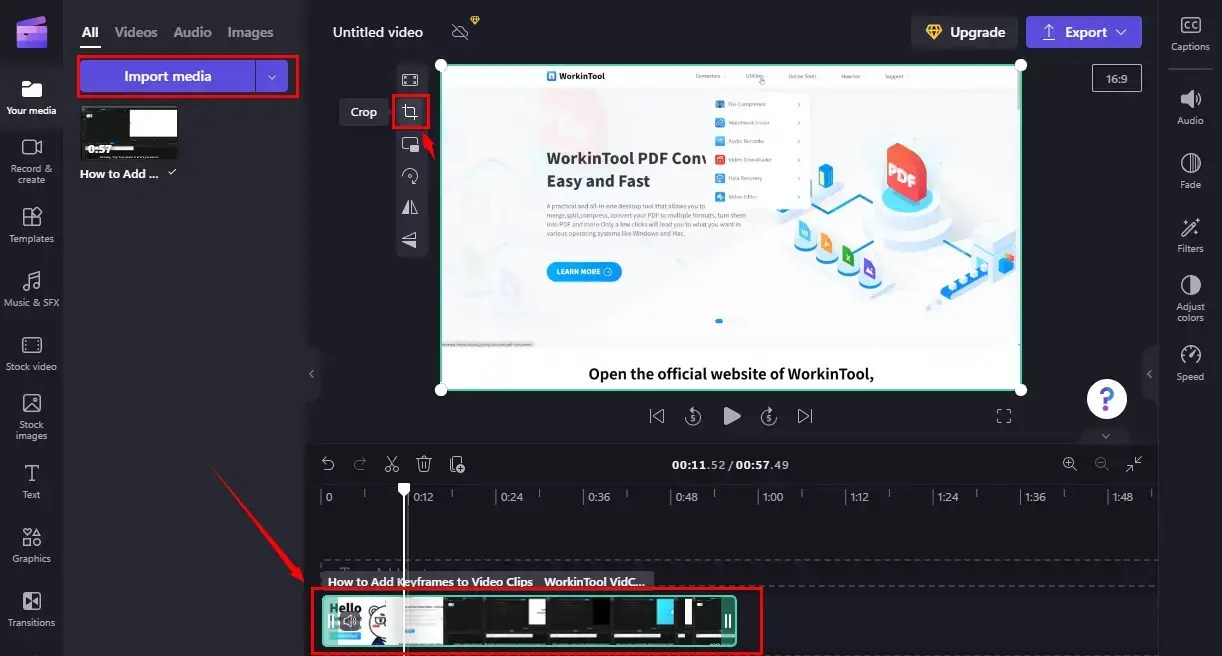Open the Filters panel
The image size is (1222, 656).
pos(1190,233)
